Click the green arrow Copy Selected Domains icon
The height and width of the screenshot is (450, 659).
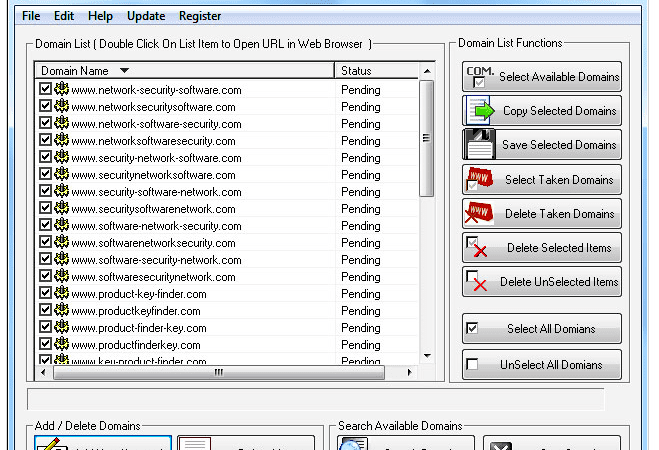pos(479,111)
